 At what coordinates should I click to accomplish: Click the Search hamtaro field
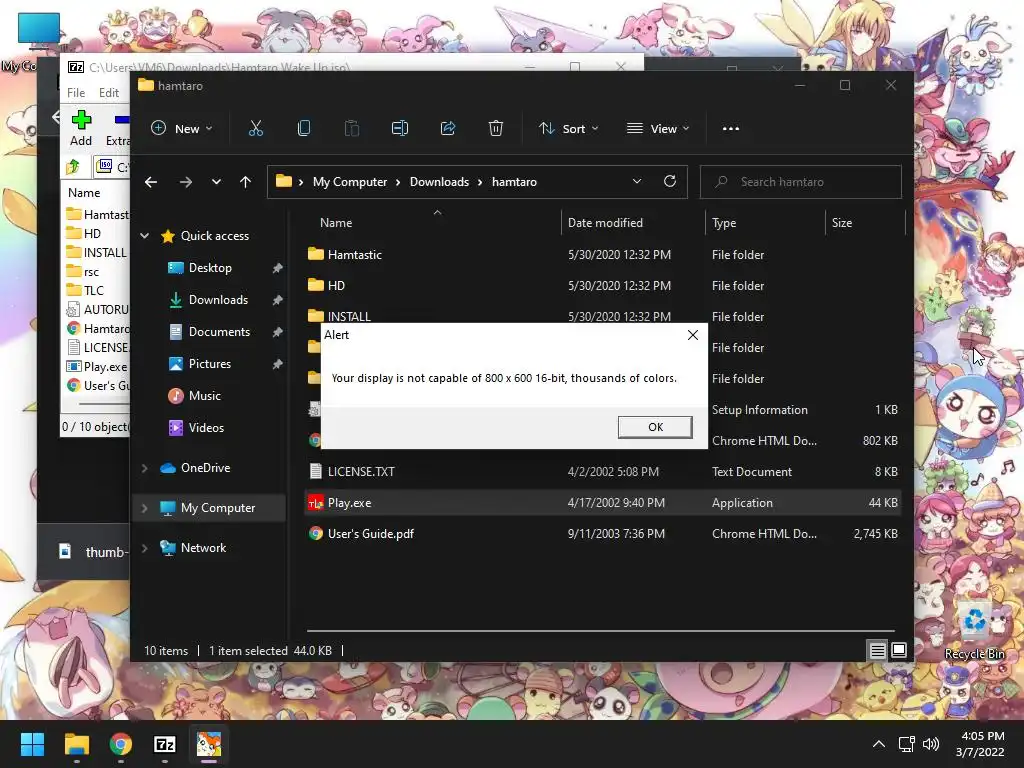click(x=801, y=182)
